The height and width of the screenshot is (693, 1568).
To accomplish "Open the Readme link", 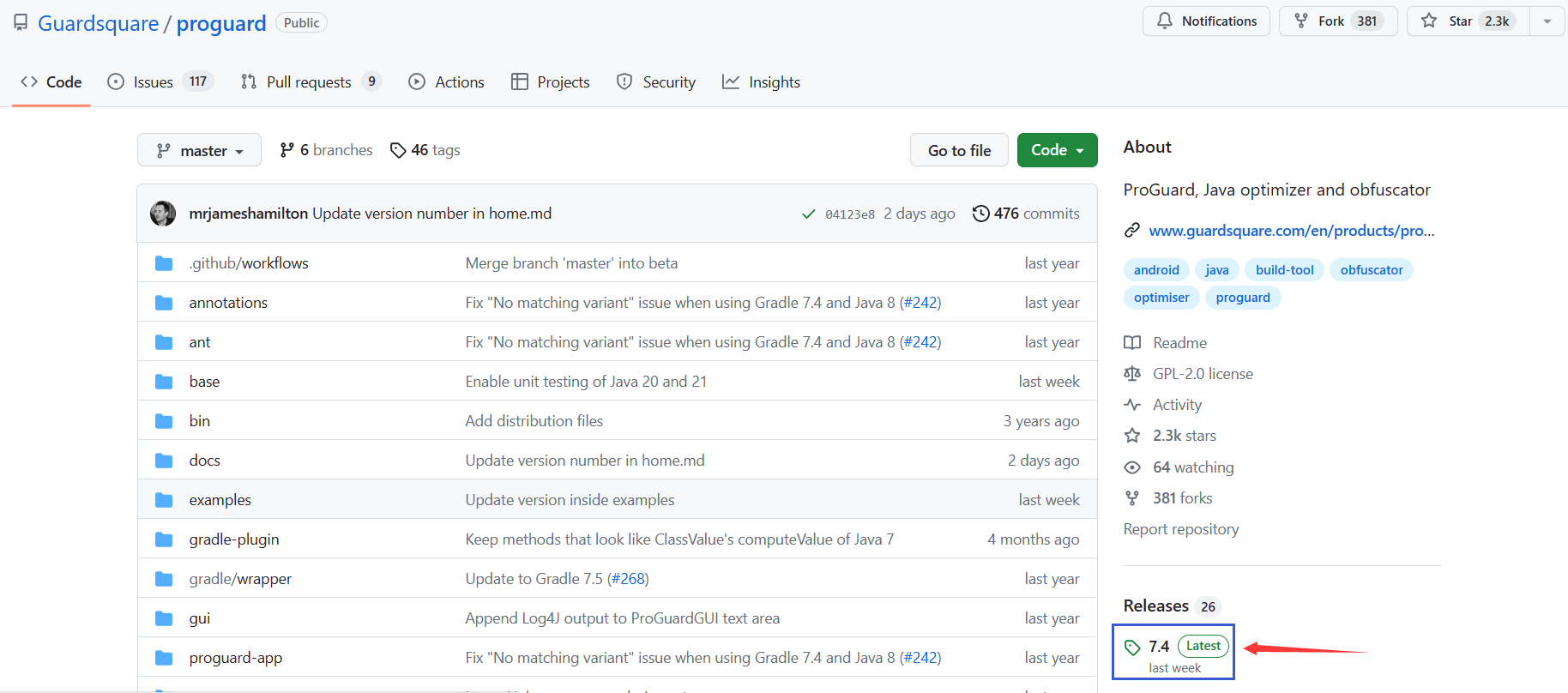I will (1166, 343).
